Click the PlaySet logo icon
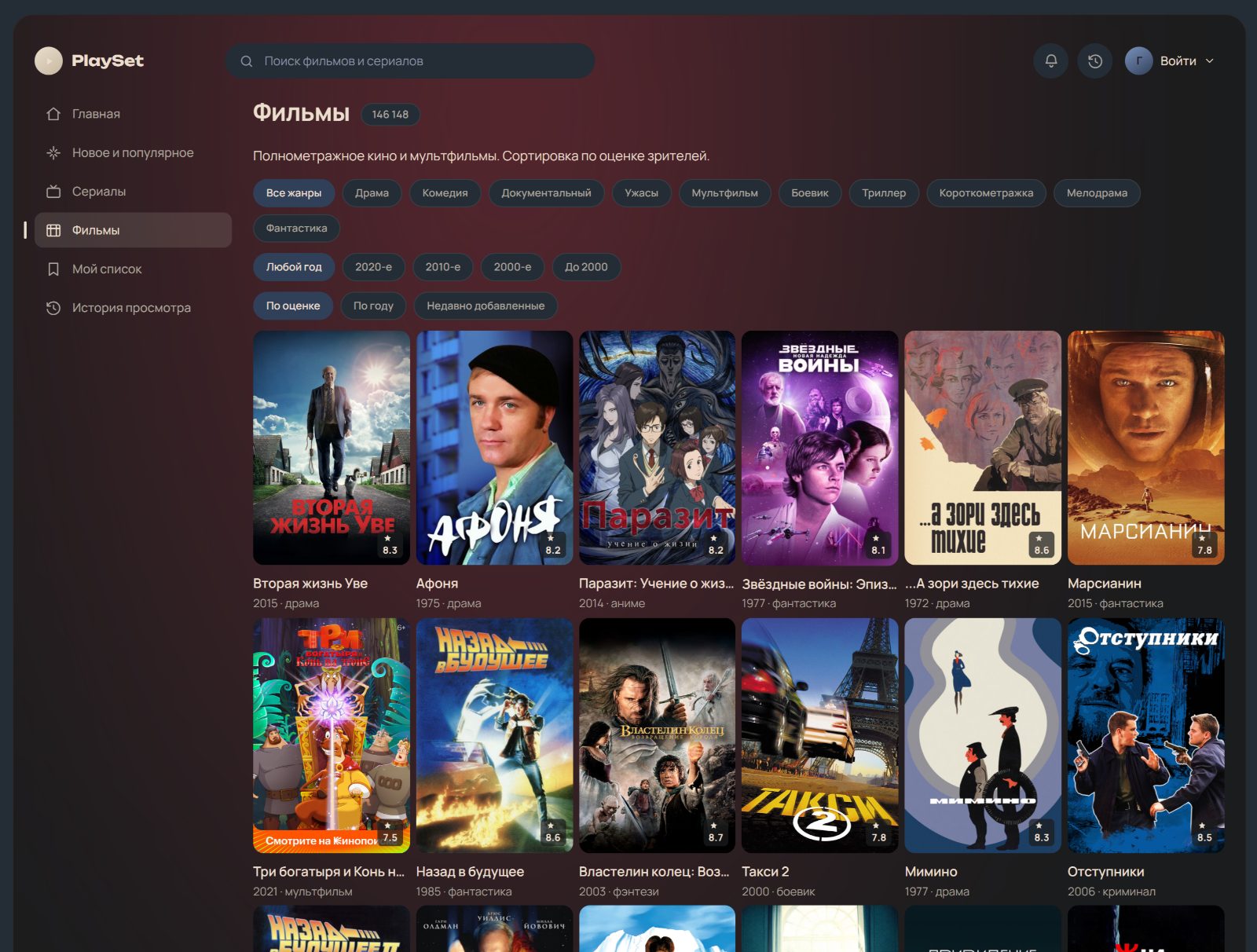 click(x=49, y=60)
